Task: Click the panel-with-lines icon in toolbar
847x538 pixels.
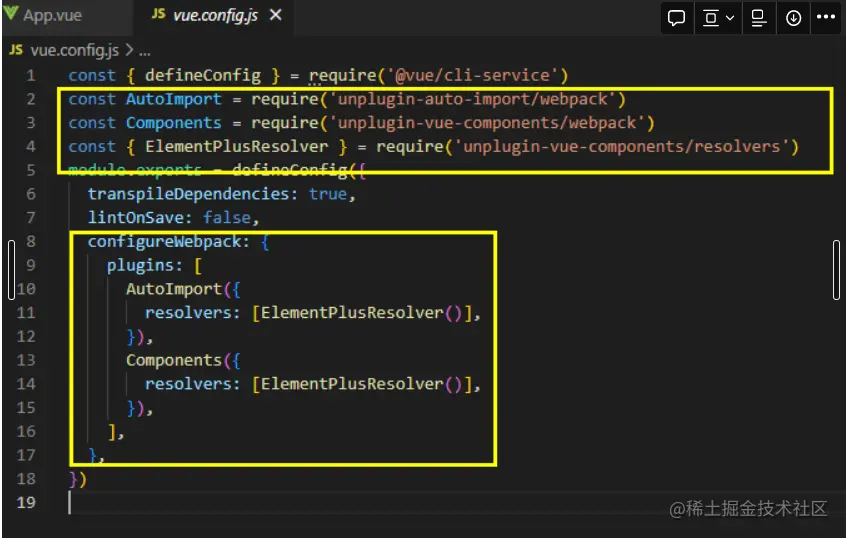Action: point(759,18)
